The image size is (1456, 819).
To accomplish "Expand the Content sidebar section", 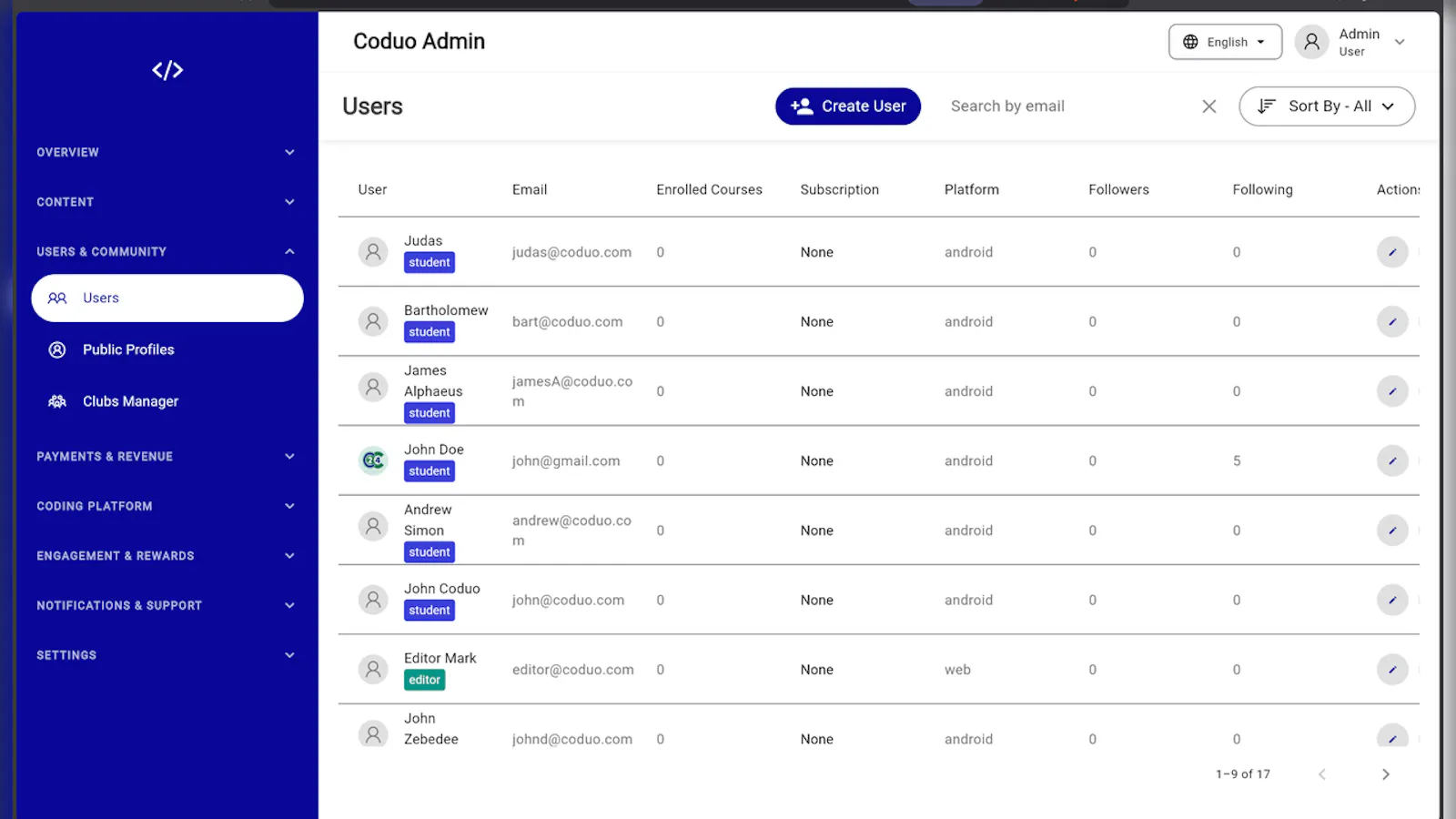I will click(x=167, y=202).
